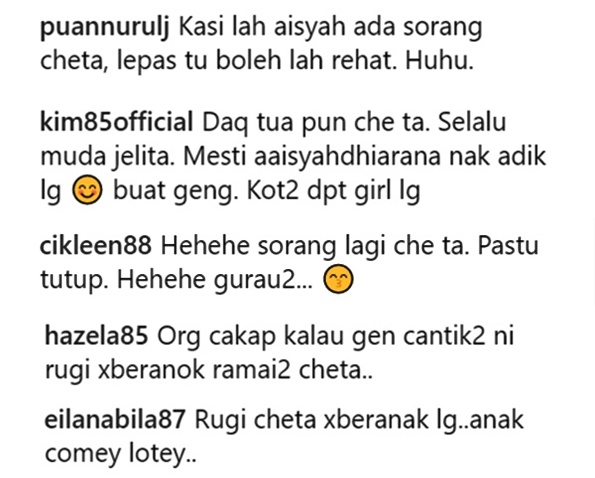Click the words 'comey lotey..'

[x=121, y=454]
